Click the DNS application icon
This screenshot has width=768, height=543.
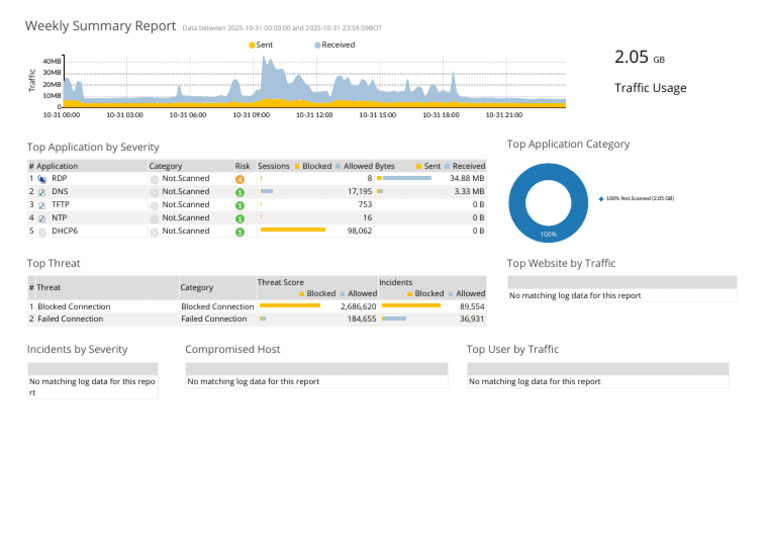(42, 192)
